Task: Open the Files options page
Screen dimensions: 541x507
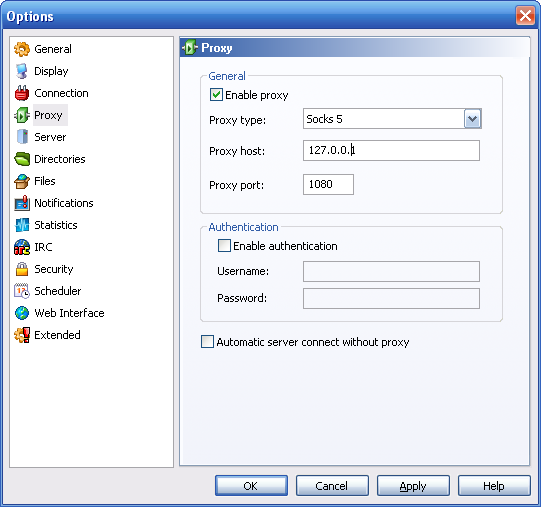Action: pos(45,181)
